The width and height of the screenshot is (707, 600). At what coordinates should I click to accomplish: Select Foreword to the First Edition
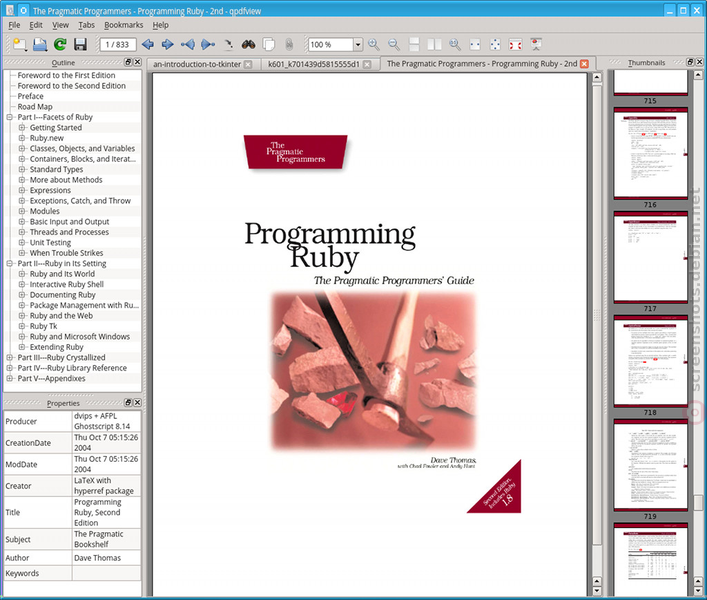click(66, 75)
